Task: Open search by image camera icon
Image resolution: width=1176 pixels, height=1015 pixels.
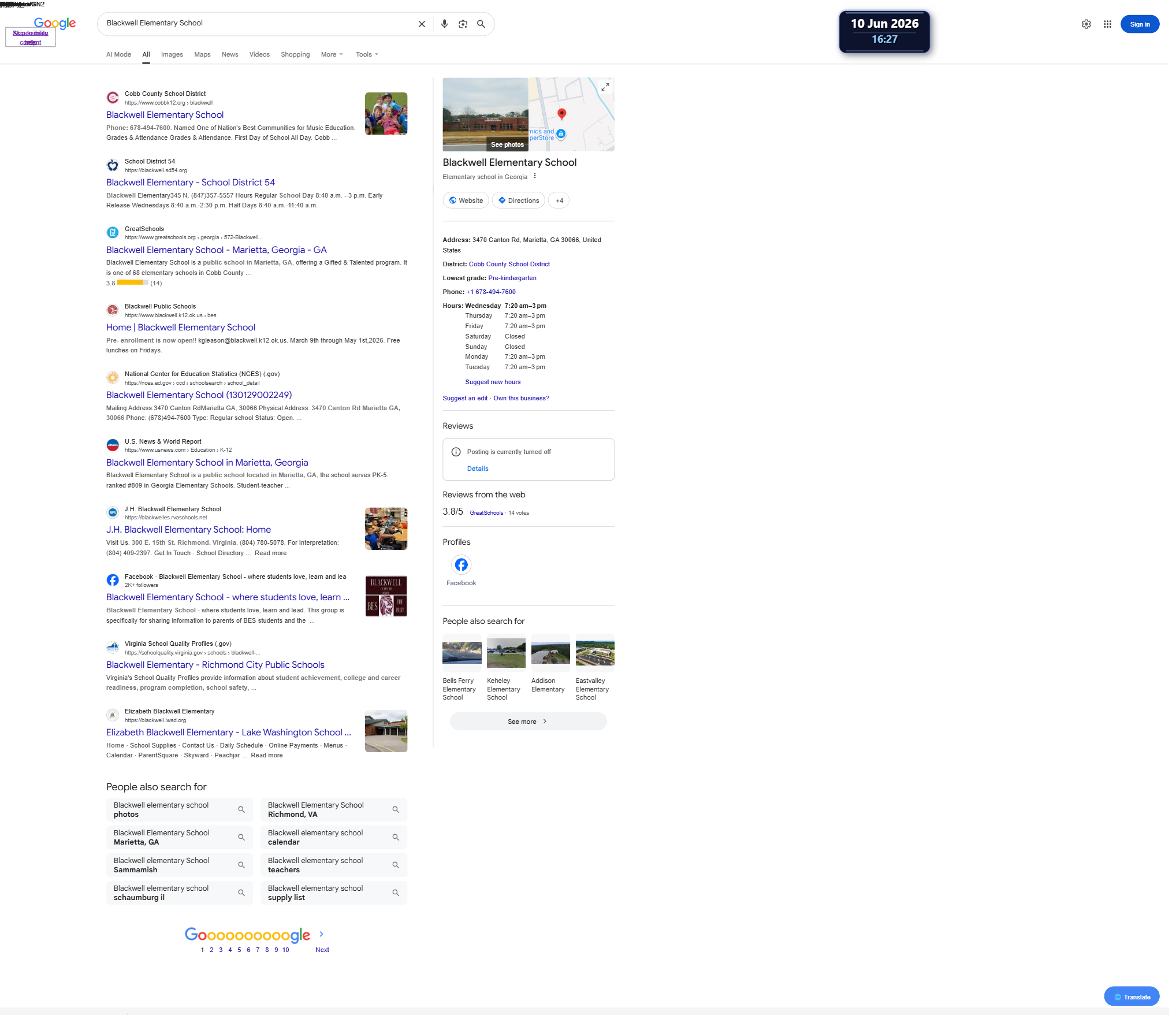Action: point(463,24)
